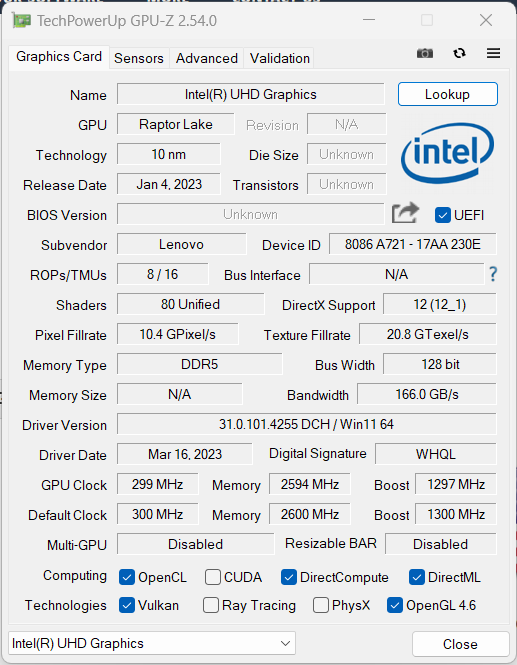Enable the CUDA checkbox
The width and height of the screenshot is (517, 665).
212,577
